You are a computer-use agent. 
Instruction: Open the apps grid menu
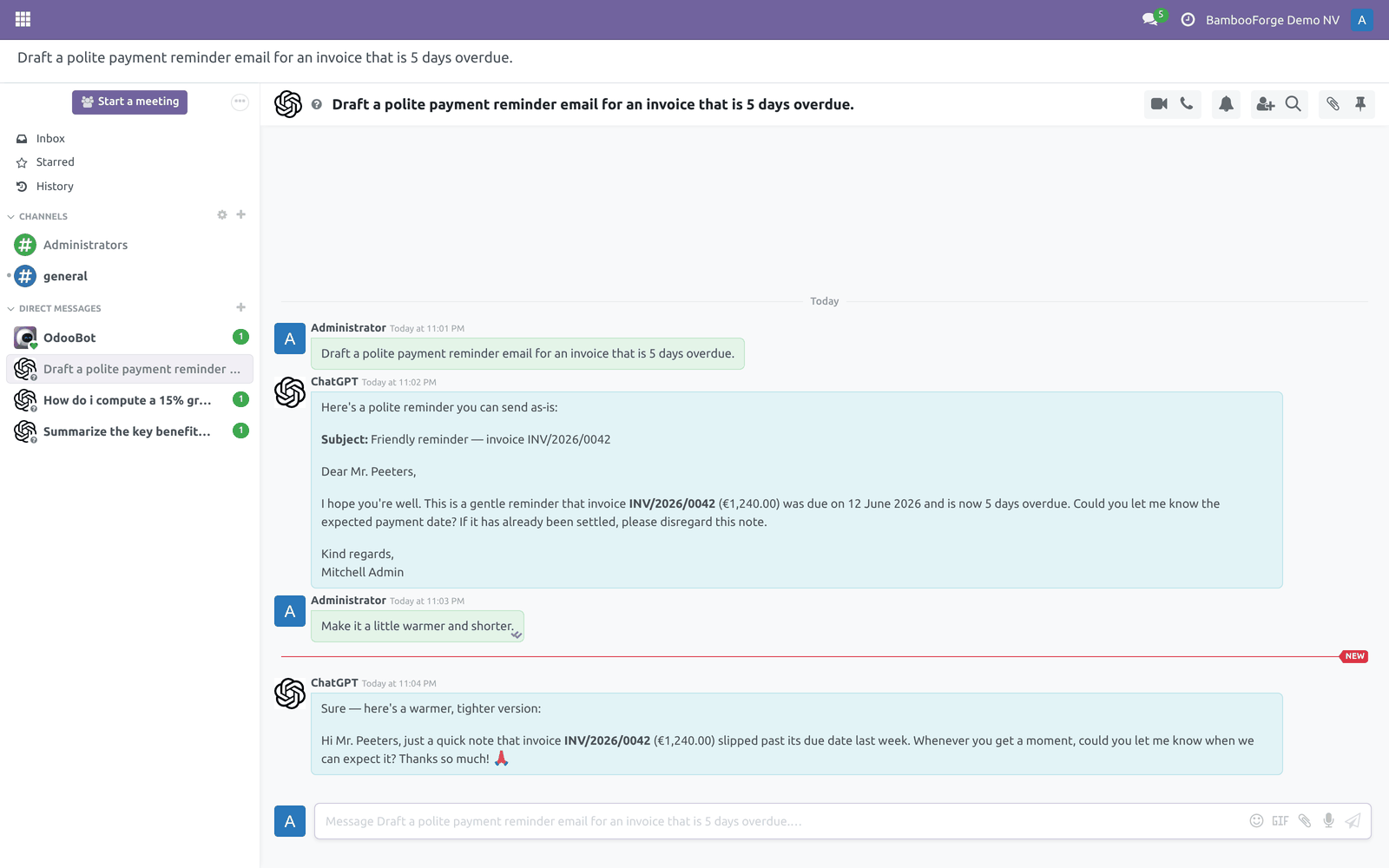pos(23,19)
